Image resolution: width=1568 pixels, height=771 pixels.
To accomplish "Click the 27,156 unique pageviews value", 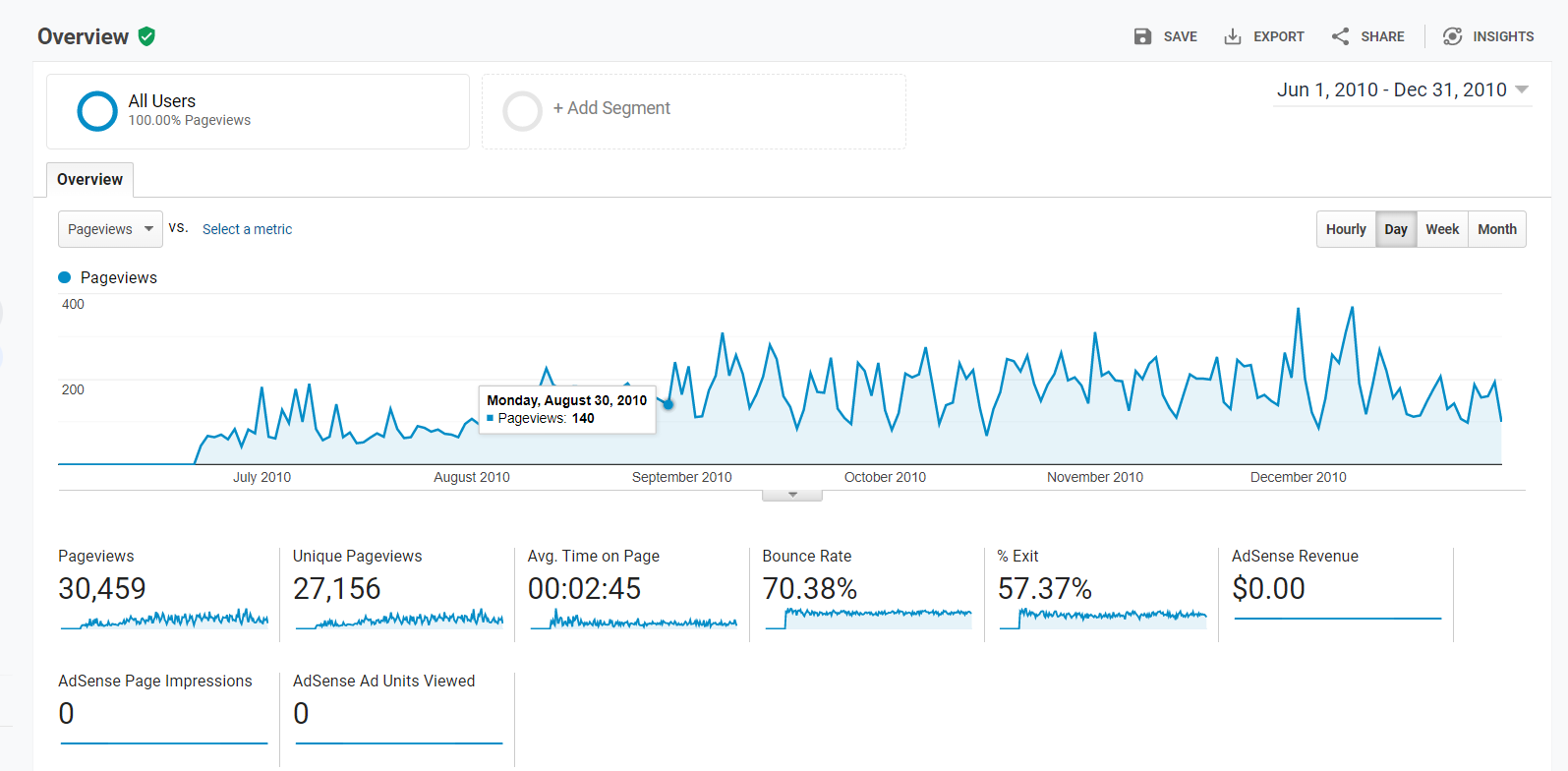I will click(336, 588).
